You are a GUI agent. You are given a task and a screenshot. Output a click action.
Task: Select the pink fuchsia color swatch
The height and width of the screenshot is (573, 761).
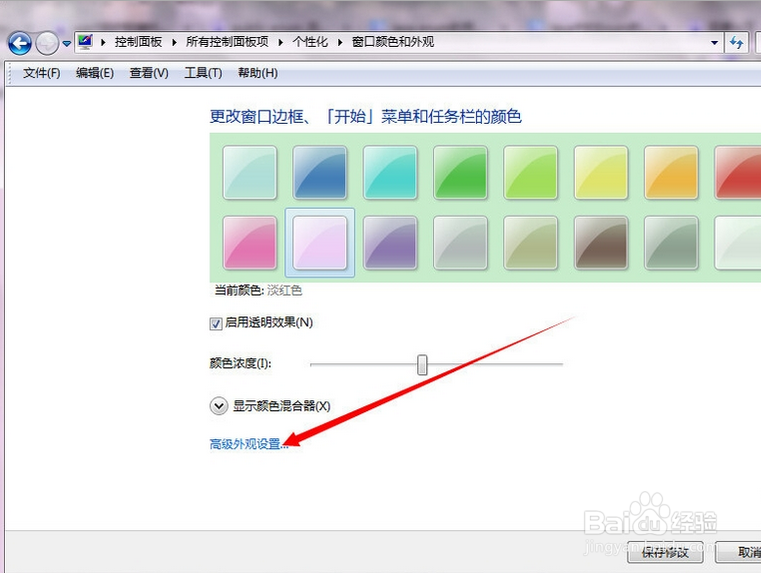coord(250,243)
